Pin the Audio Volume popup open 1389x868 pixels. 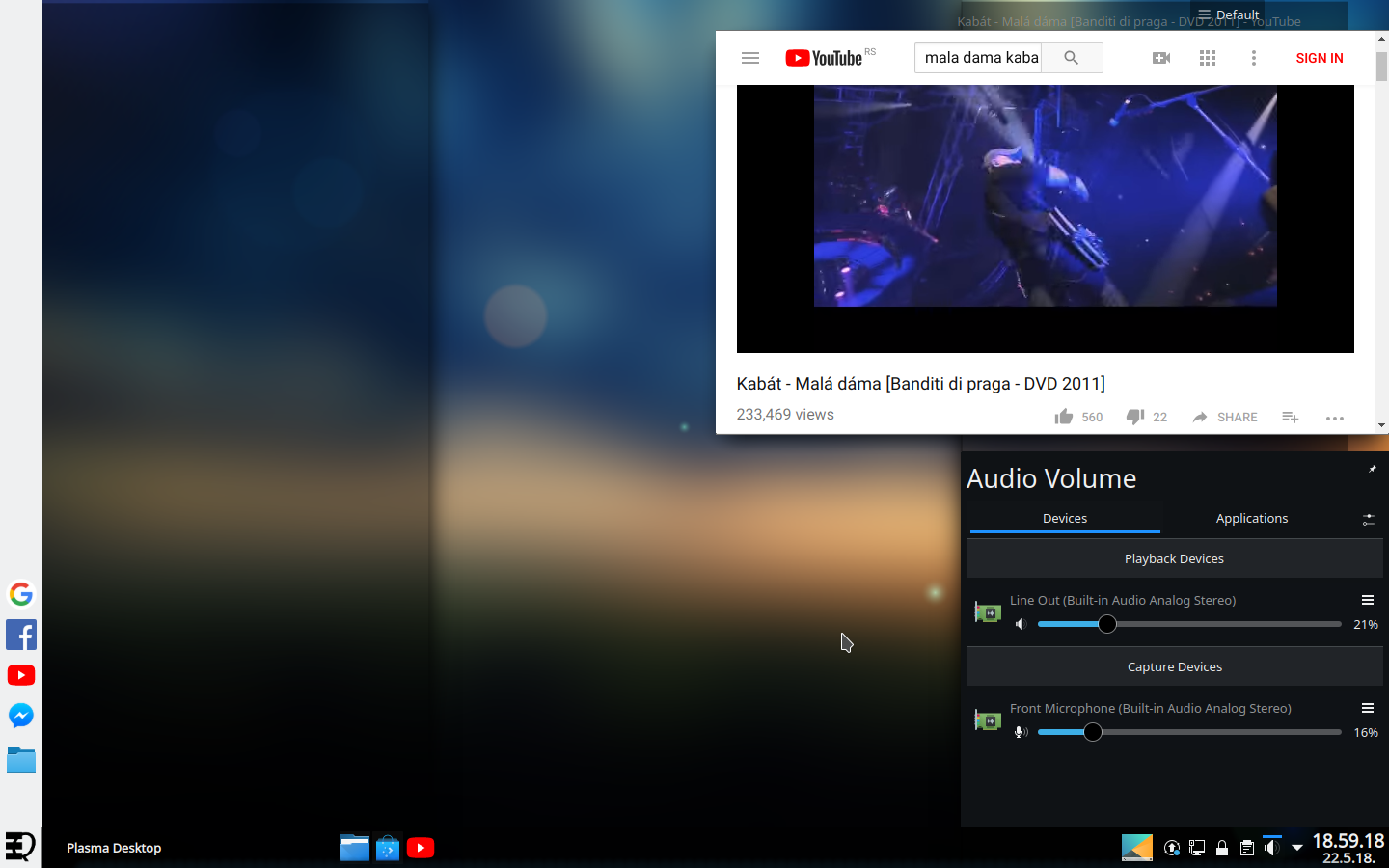coord(1373,469)
